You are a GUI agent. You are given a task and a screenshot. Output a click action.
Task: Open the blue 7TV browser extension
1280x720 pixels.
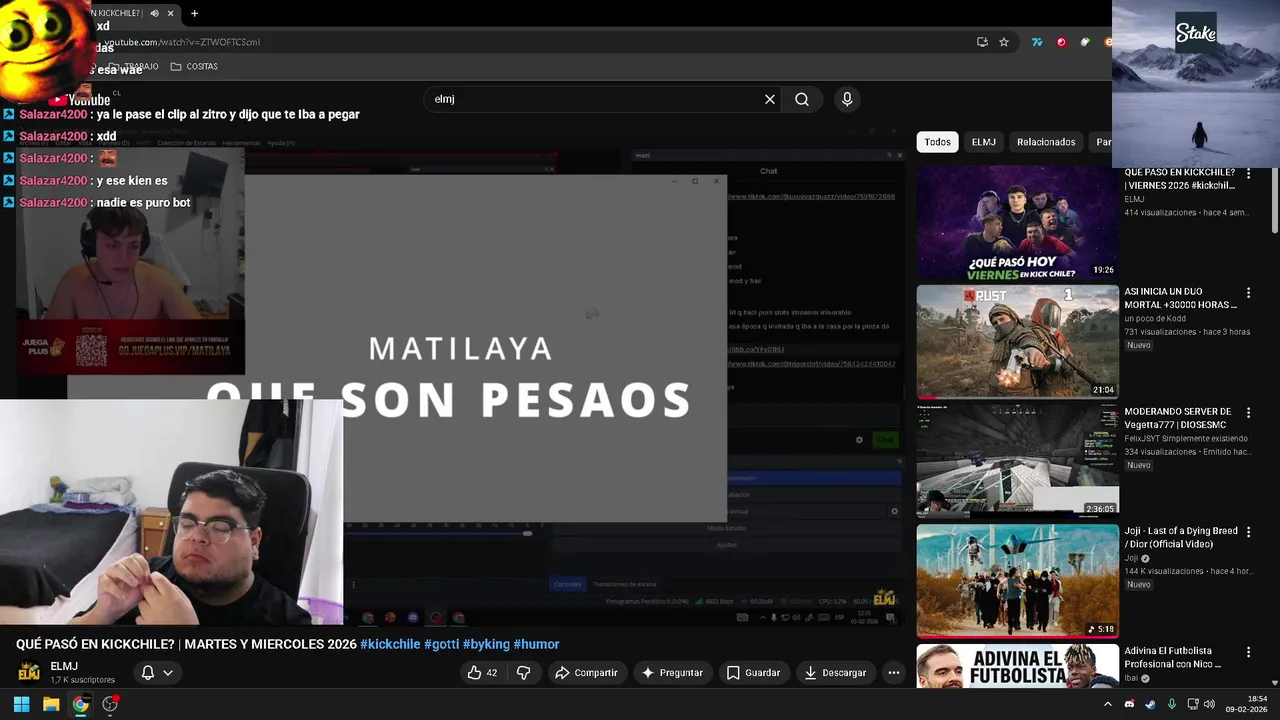click(x=1037, y=42)
